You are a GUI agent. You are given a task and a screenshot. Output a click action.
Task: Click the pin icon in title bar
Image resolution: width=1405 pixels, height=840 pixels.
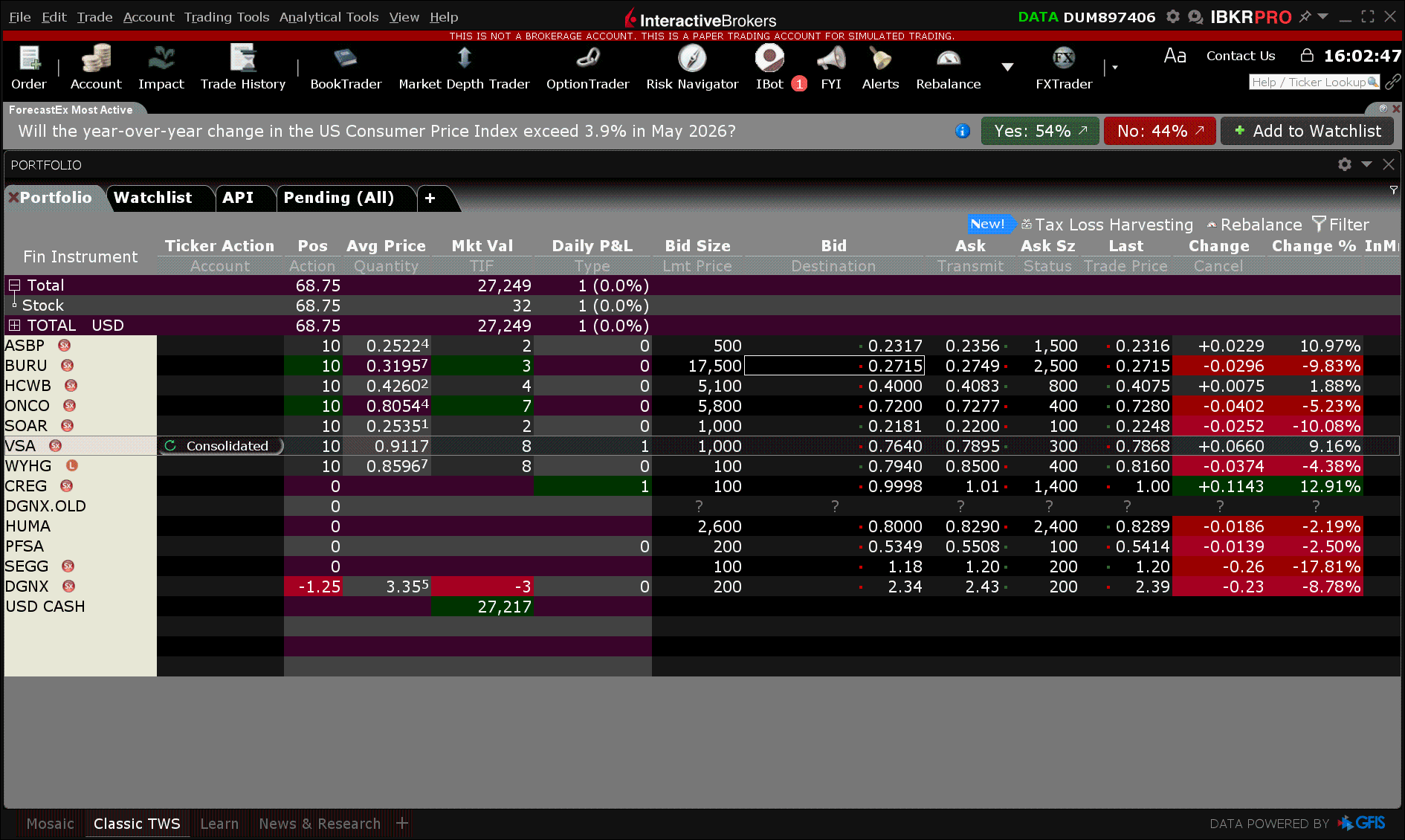(1305, 16)
